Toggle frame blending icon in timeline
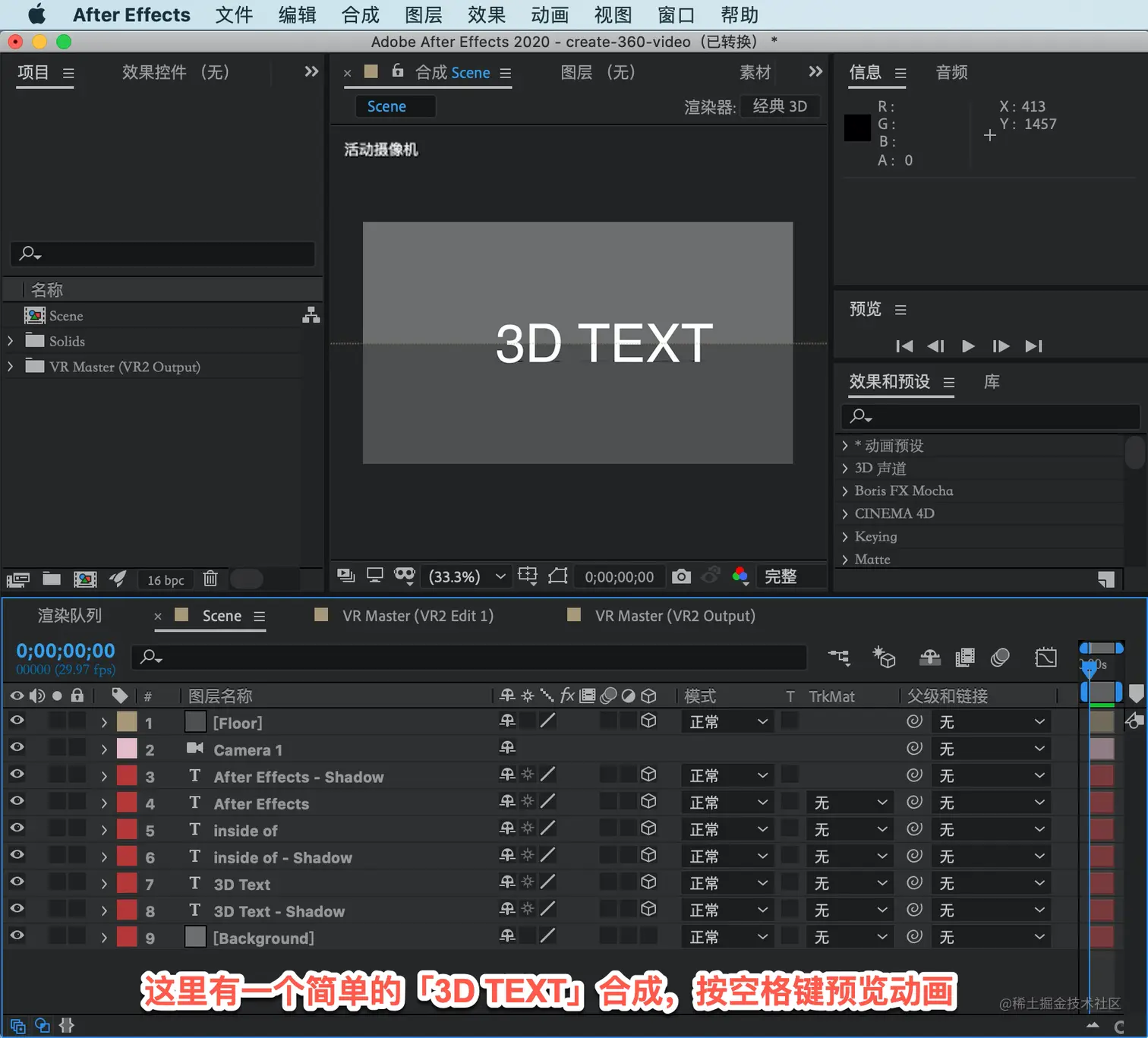The width and height of the screenshot is (1148, 1038). point(965,657)
